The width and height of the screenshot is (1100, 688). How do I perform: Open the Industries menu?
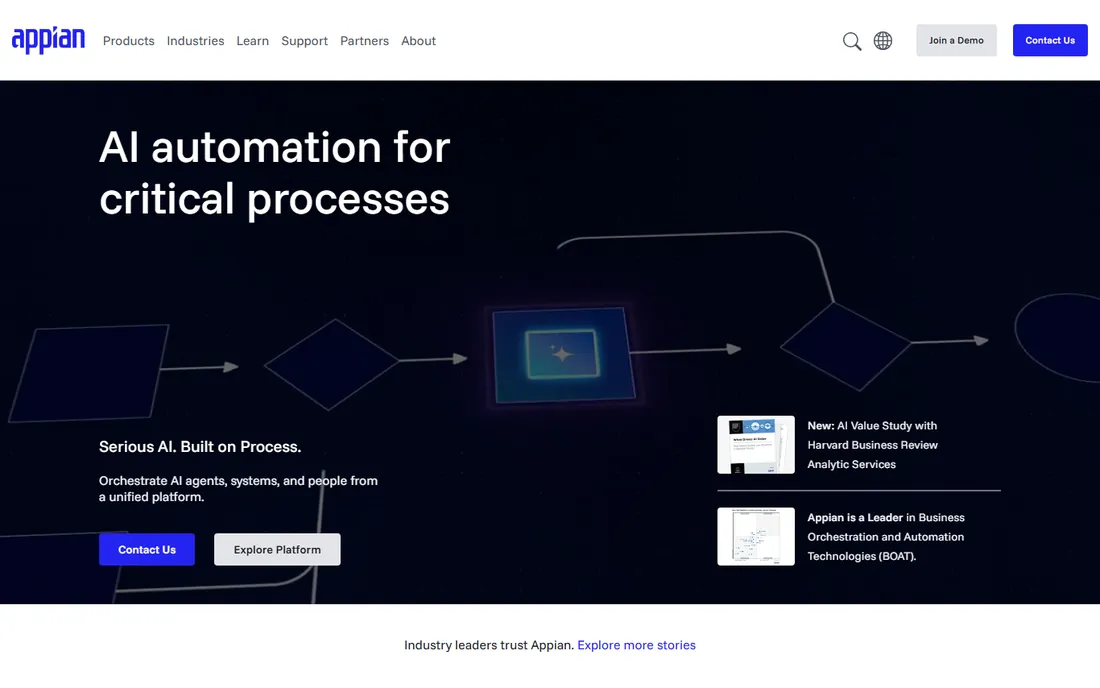click(196, 41)
